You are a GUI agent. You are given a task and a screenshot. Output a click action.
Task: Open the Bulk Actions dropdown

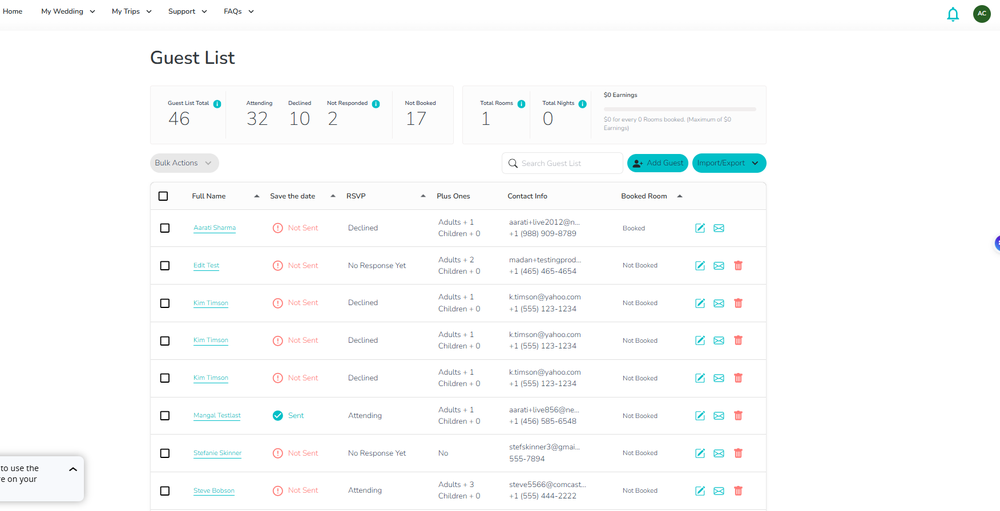click(x=184, y=163)
